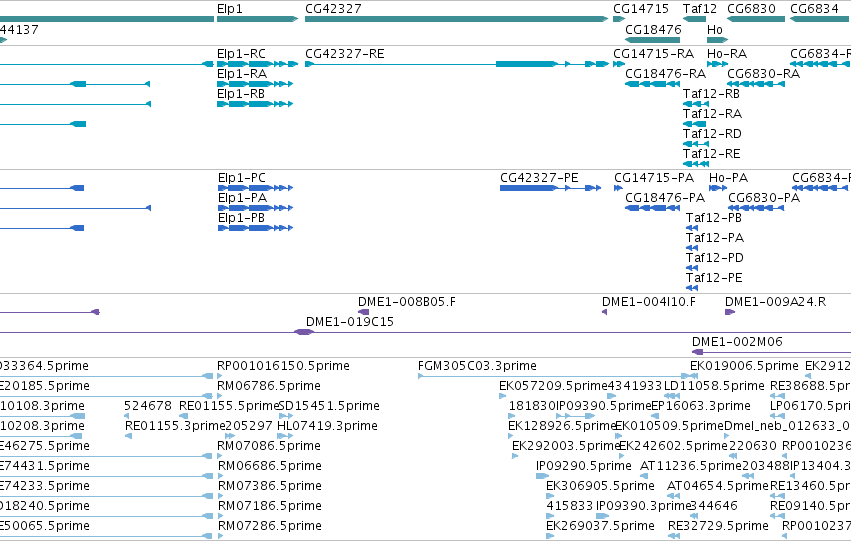Screen dimensions: 851x541
Task: Click the DME1-019C15 purple feature glyph
Action: (304, 332)
